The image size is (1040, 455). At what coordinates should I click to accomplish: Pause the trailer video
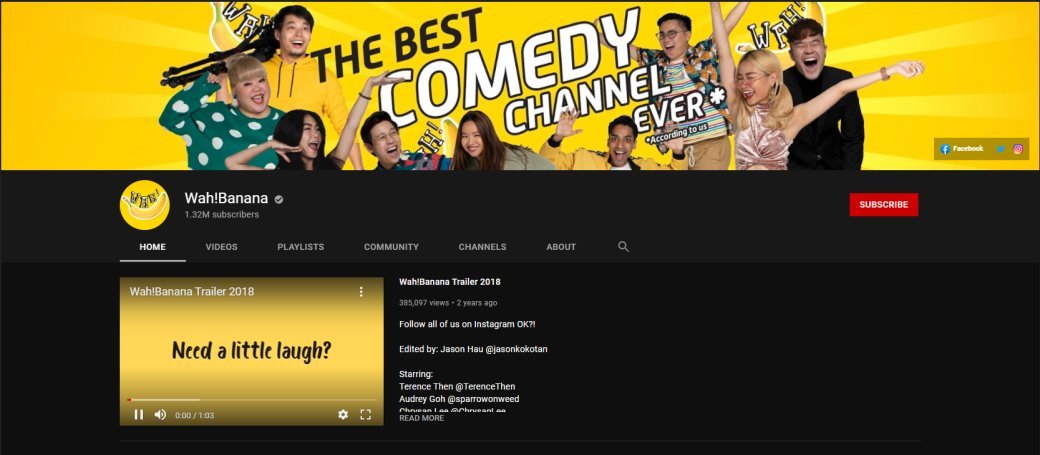139,415
